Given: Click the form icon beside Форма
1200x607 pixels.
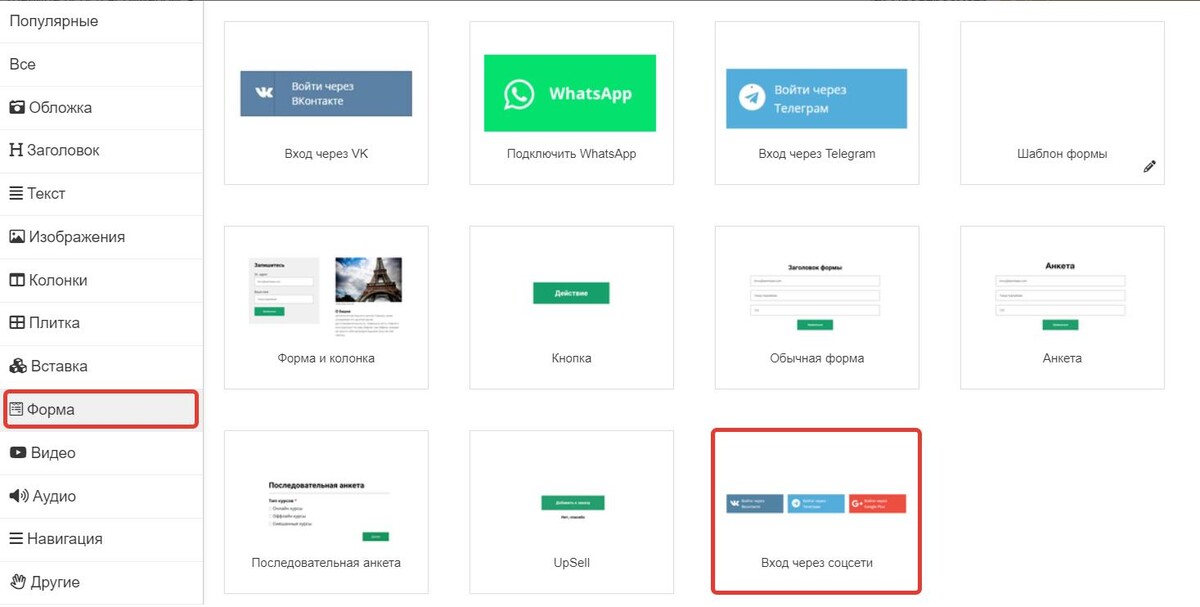Looking at the screenshot, I should (x=16, y=409).
